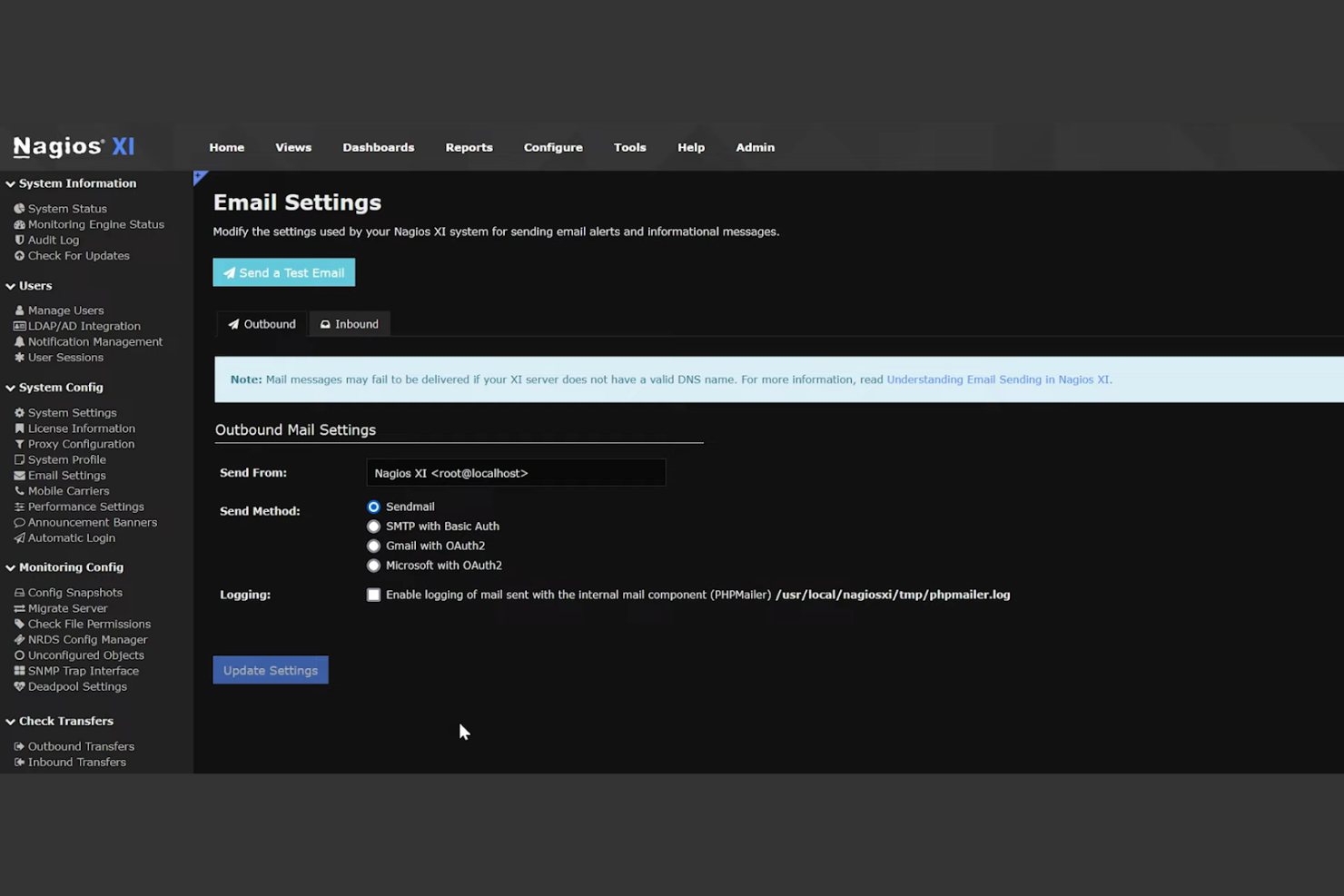Open Manage Users via its person icon
Image resolution: width=1344 pixels, height=896 pixels.
[x=21, y=310]
